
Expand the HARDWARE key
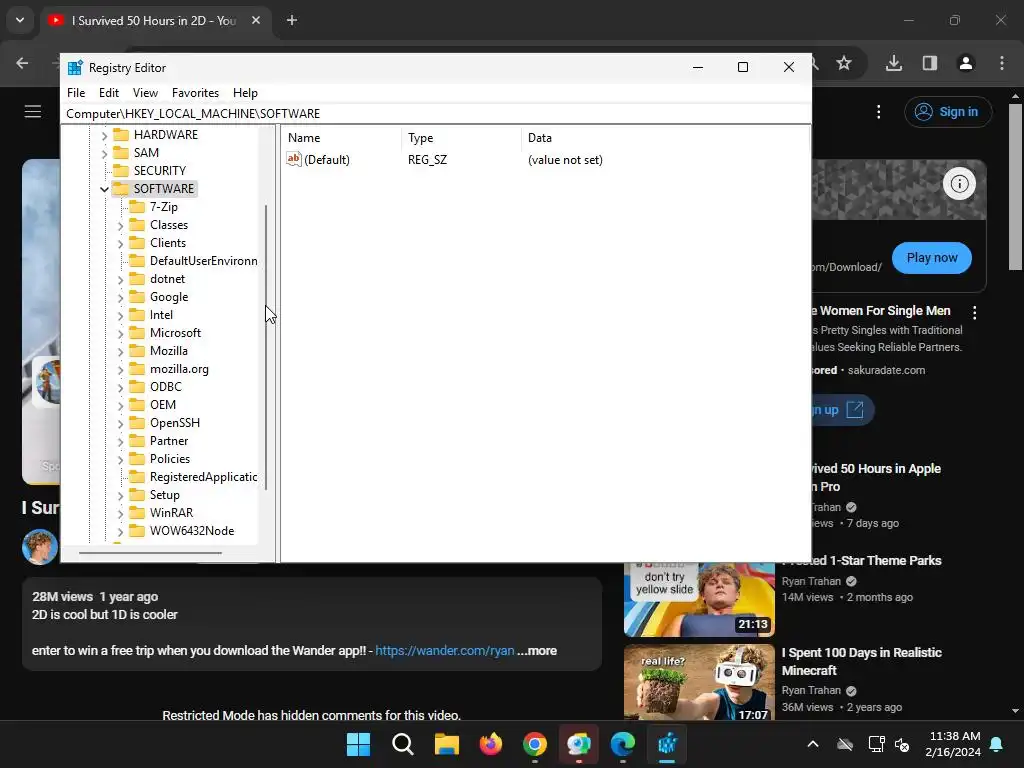pos(104,135)
